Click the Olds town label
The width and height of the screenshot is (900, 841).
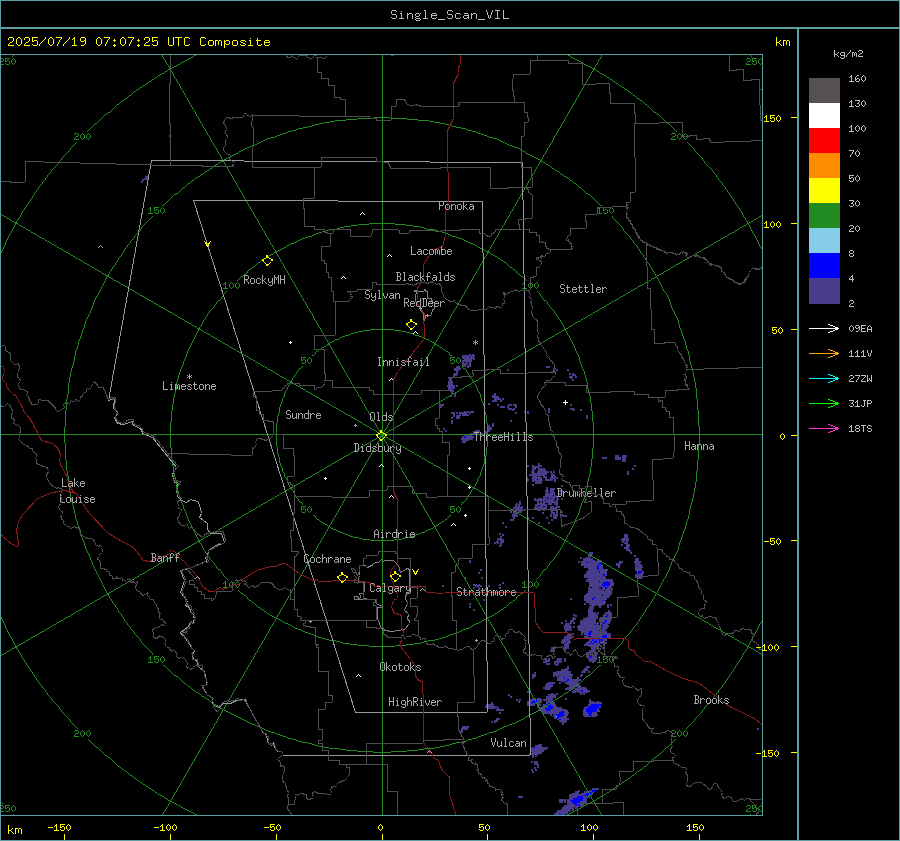pos(381,417)
